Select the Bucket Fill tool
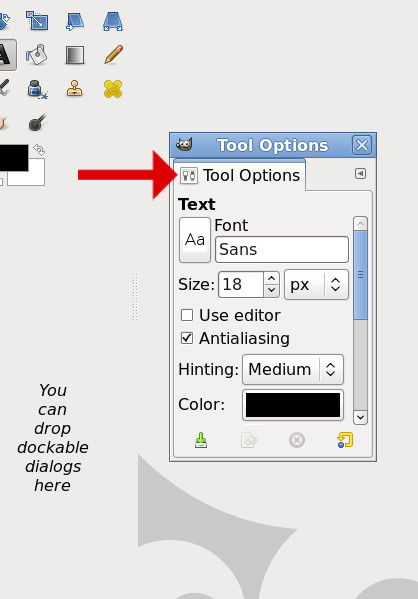Viewport: 418px width, 599px height. (37, 55)
